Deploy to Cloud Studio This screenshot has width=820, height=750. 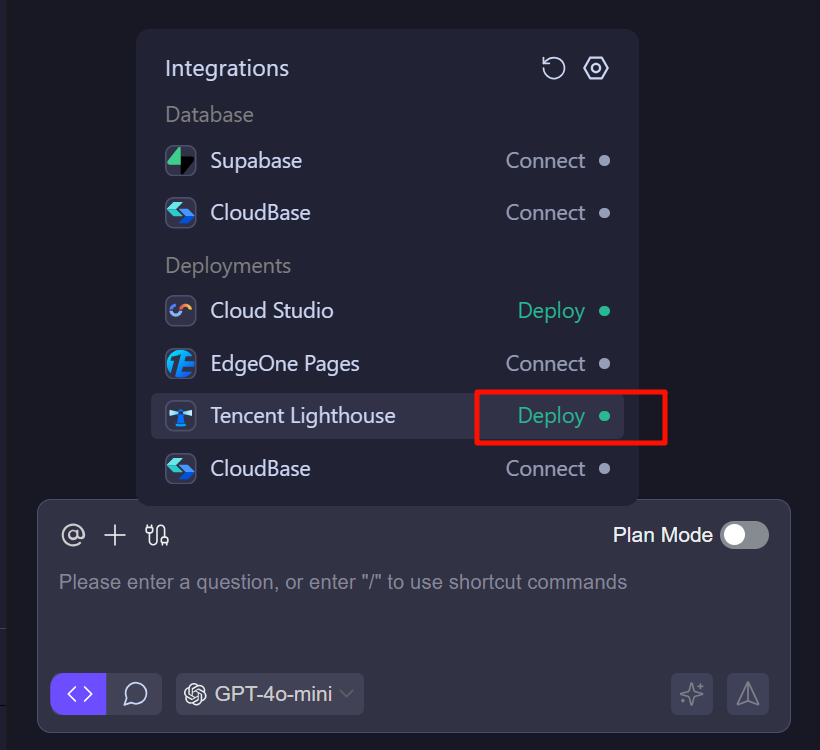pyautogui.click(x=551, y=311)
